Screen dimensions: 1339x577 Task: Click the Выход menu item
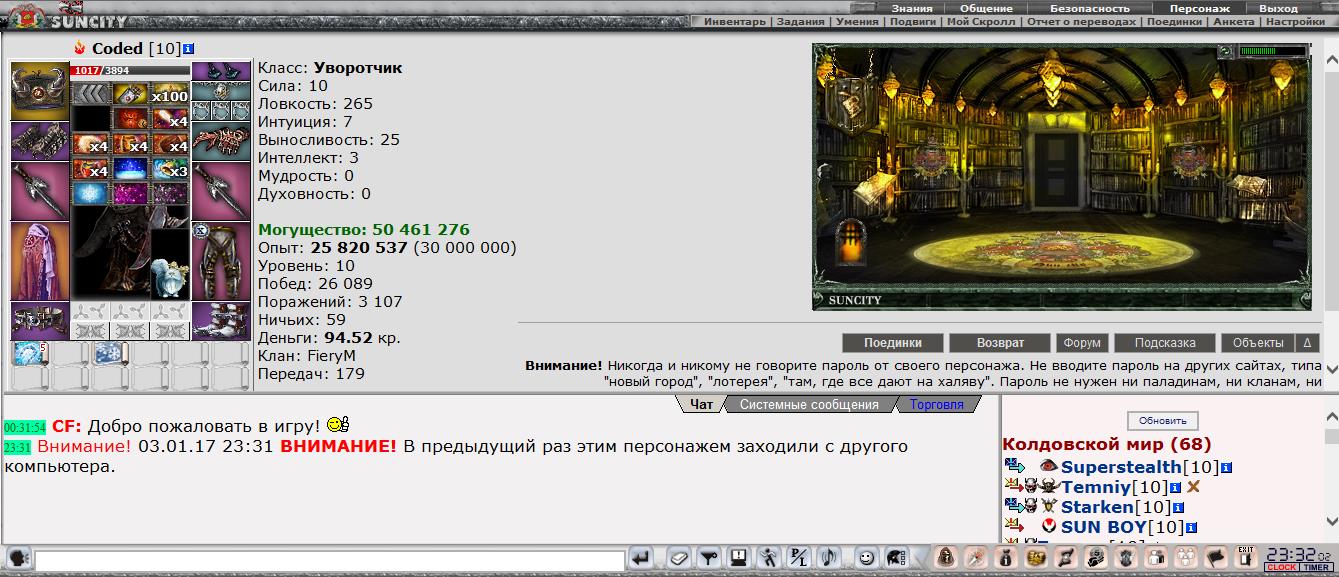tap(1279, 8)
